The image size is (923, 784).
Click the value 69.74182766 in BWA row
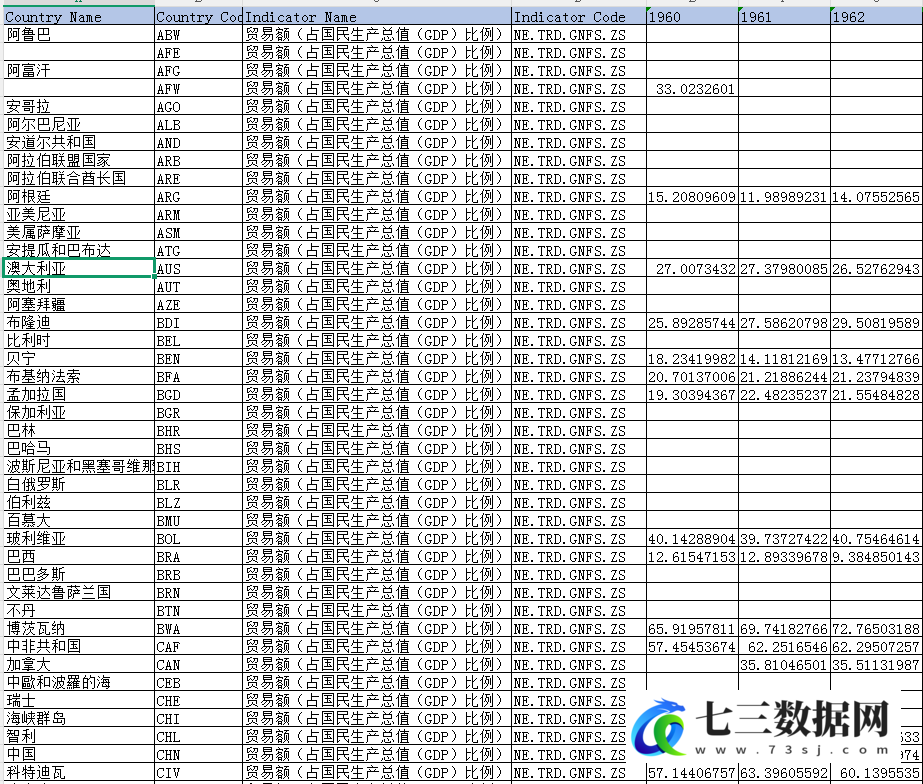[785, 629]
